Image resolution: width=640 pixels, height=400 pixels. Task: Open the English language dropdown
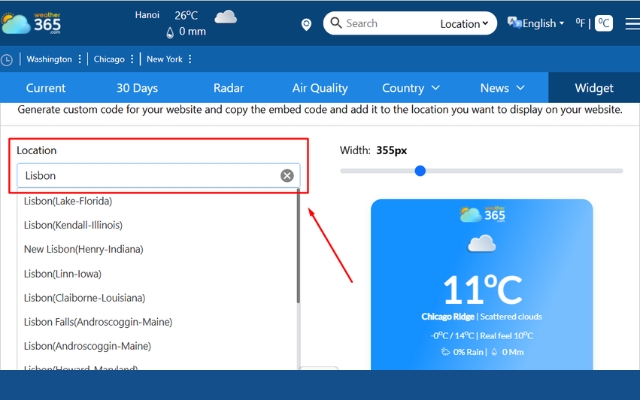tap(543, 23)
